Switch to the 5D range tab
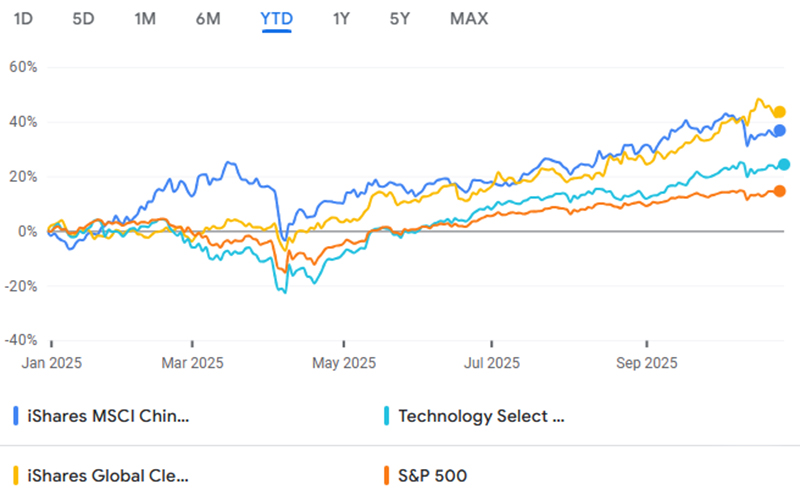800x501 pixels. [x=84, y=18]
